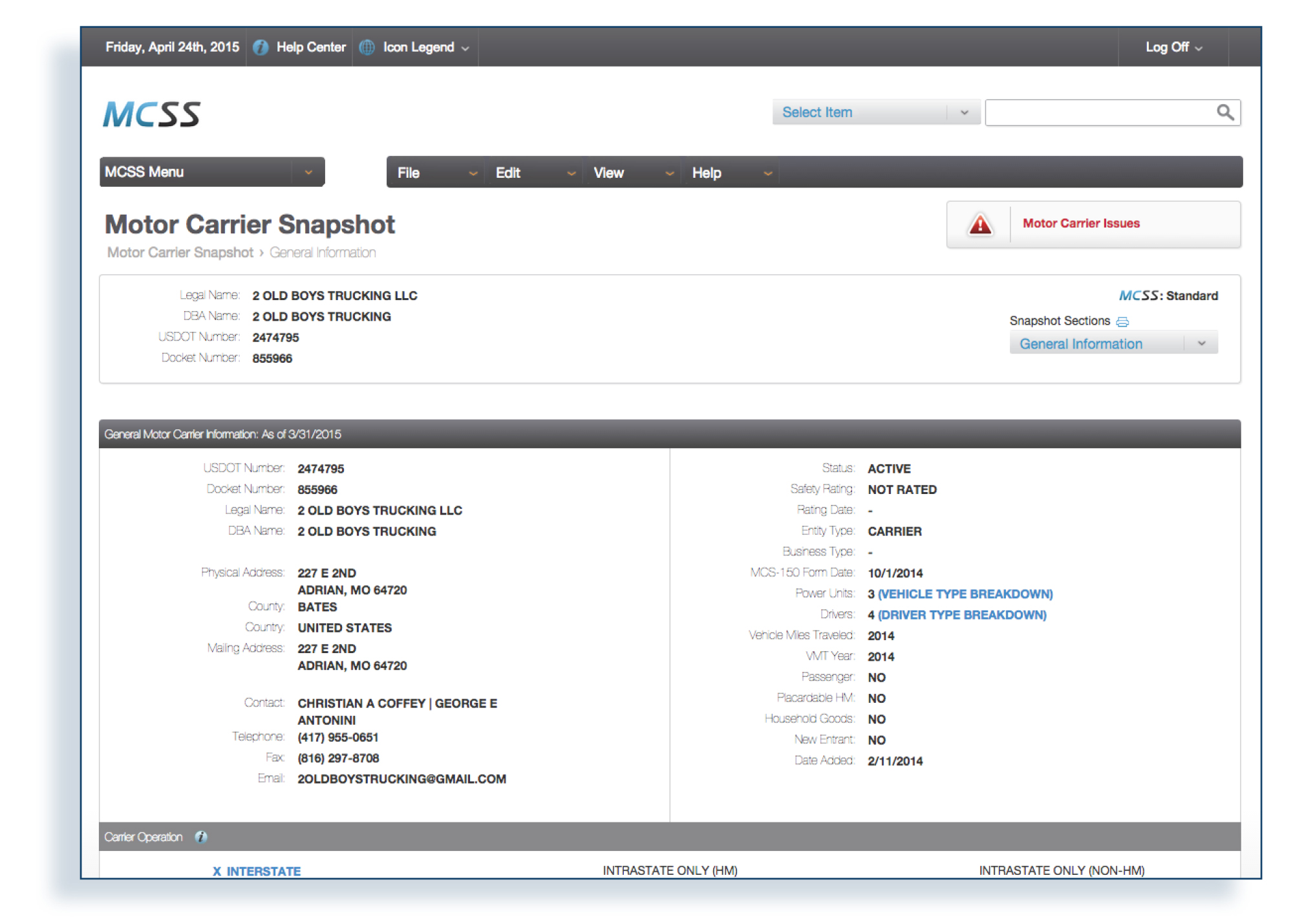Click the General Information breadcrumb text

[323, 252]
